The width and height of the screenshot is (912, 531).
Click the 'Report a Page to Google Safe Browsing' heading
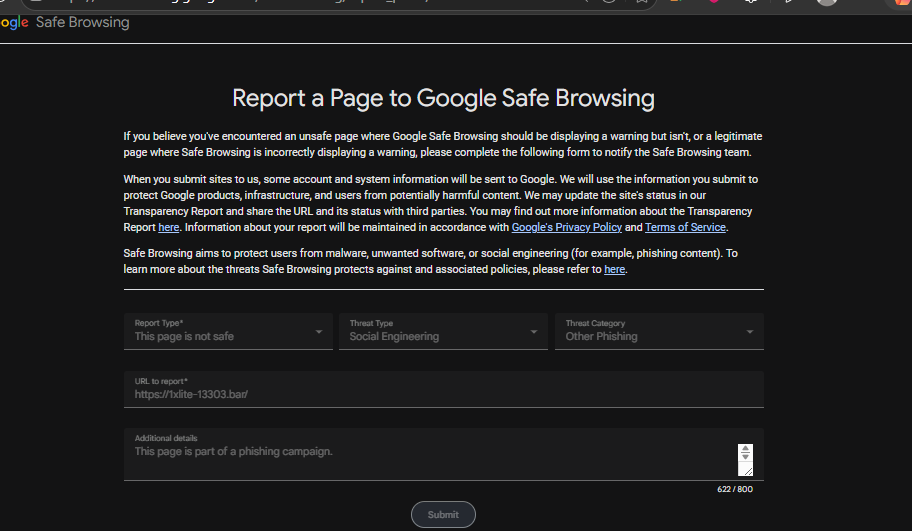(443, 98)
